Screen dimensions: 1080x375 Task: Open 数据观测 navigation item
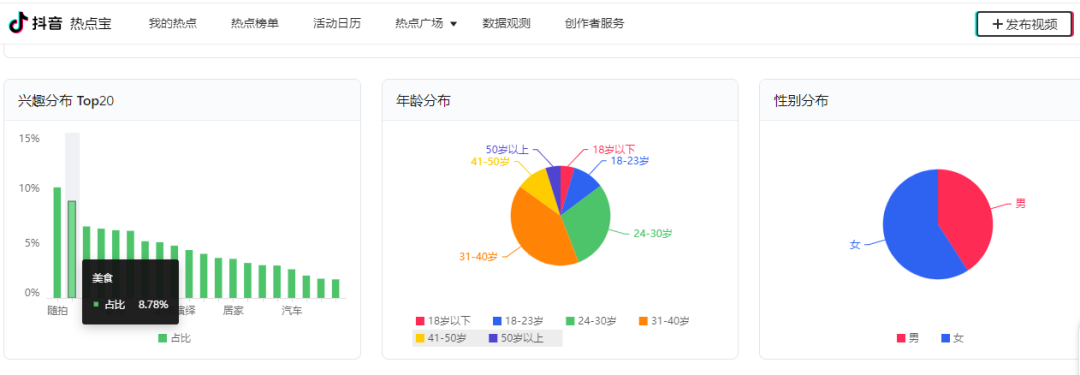[506, 23]
